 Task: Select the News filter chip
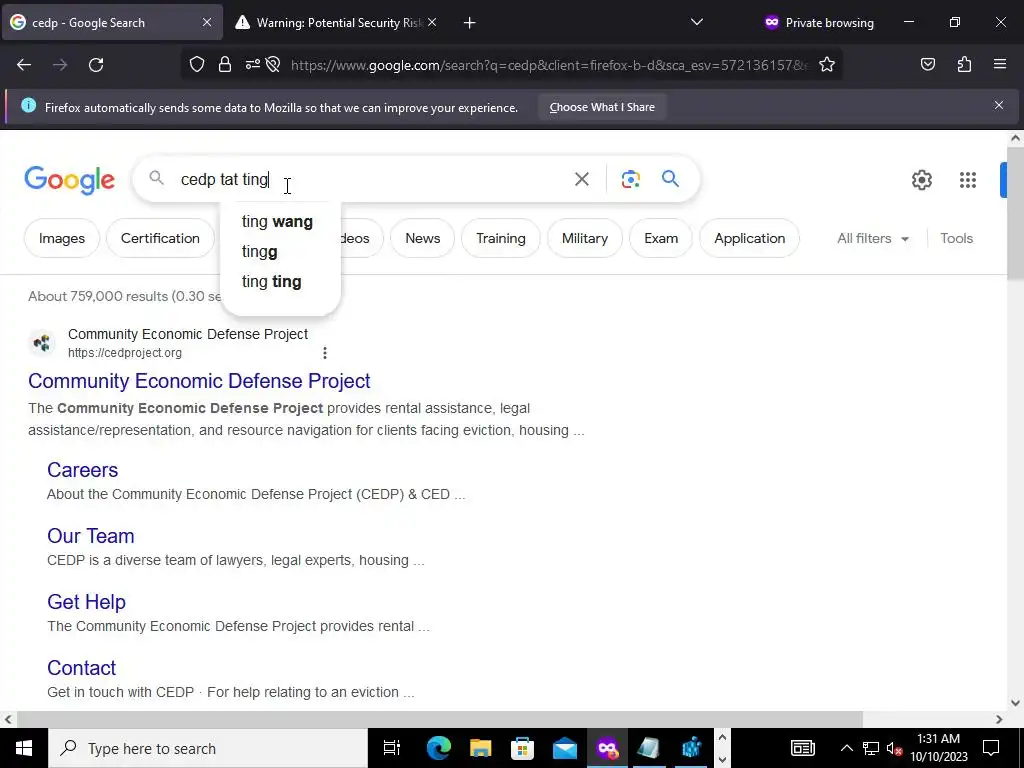coord(423,238)
